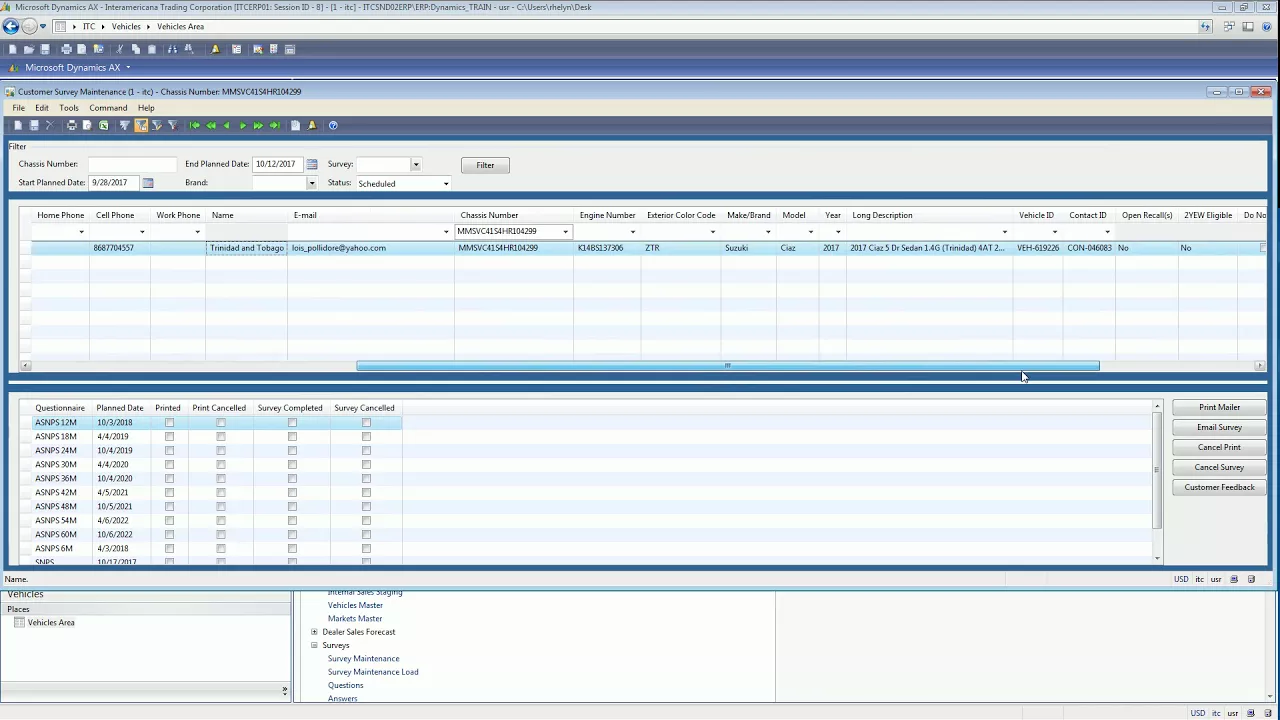The width and height of the screenshot is (1280, 720).
Task: Check Print Cancelled for ASNPS 48M
Action: (221, 506)
